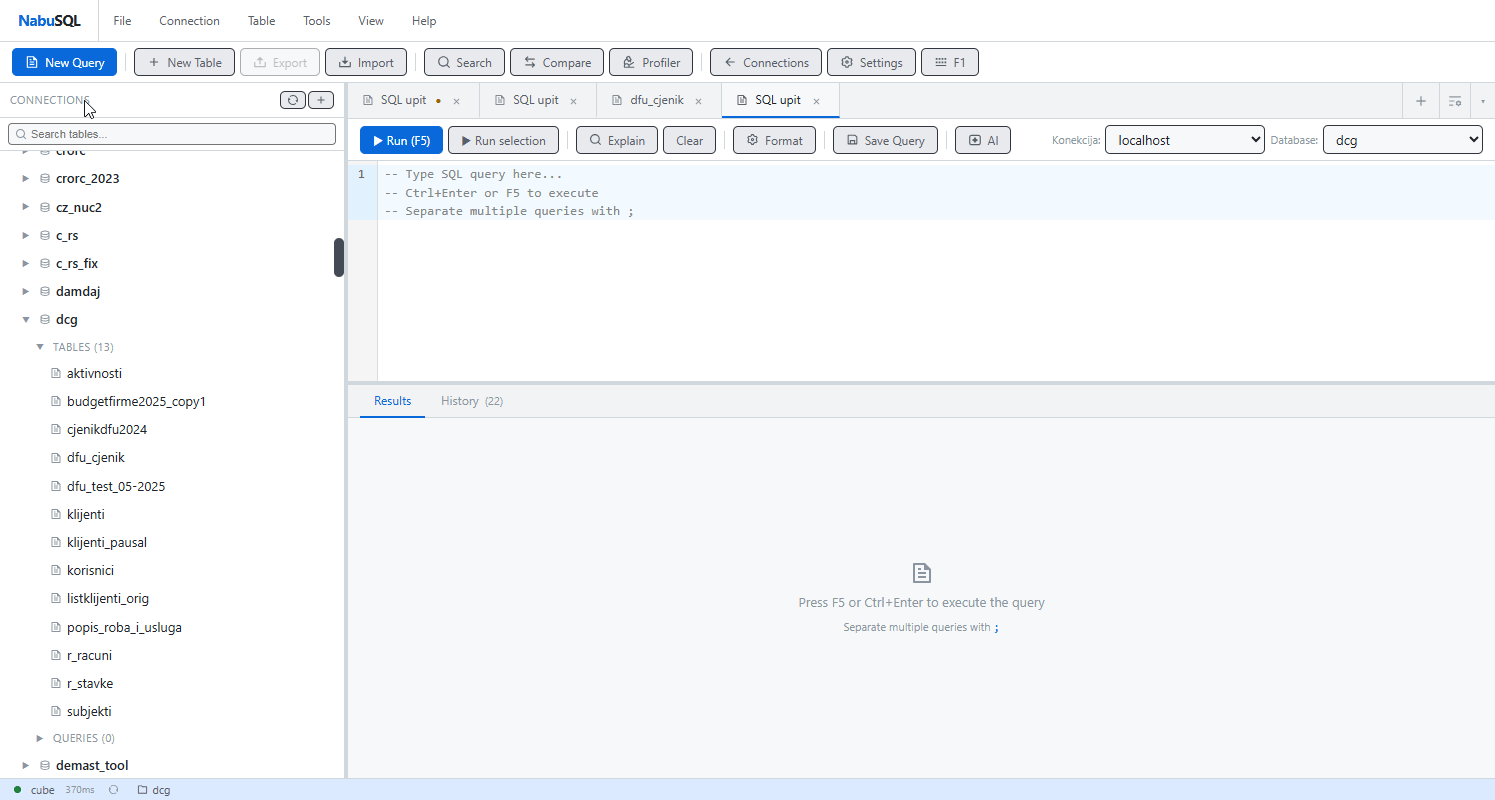
Task: Close the first SQL upit tab
Action: pyautogui.click(x=456, y=101)
